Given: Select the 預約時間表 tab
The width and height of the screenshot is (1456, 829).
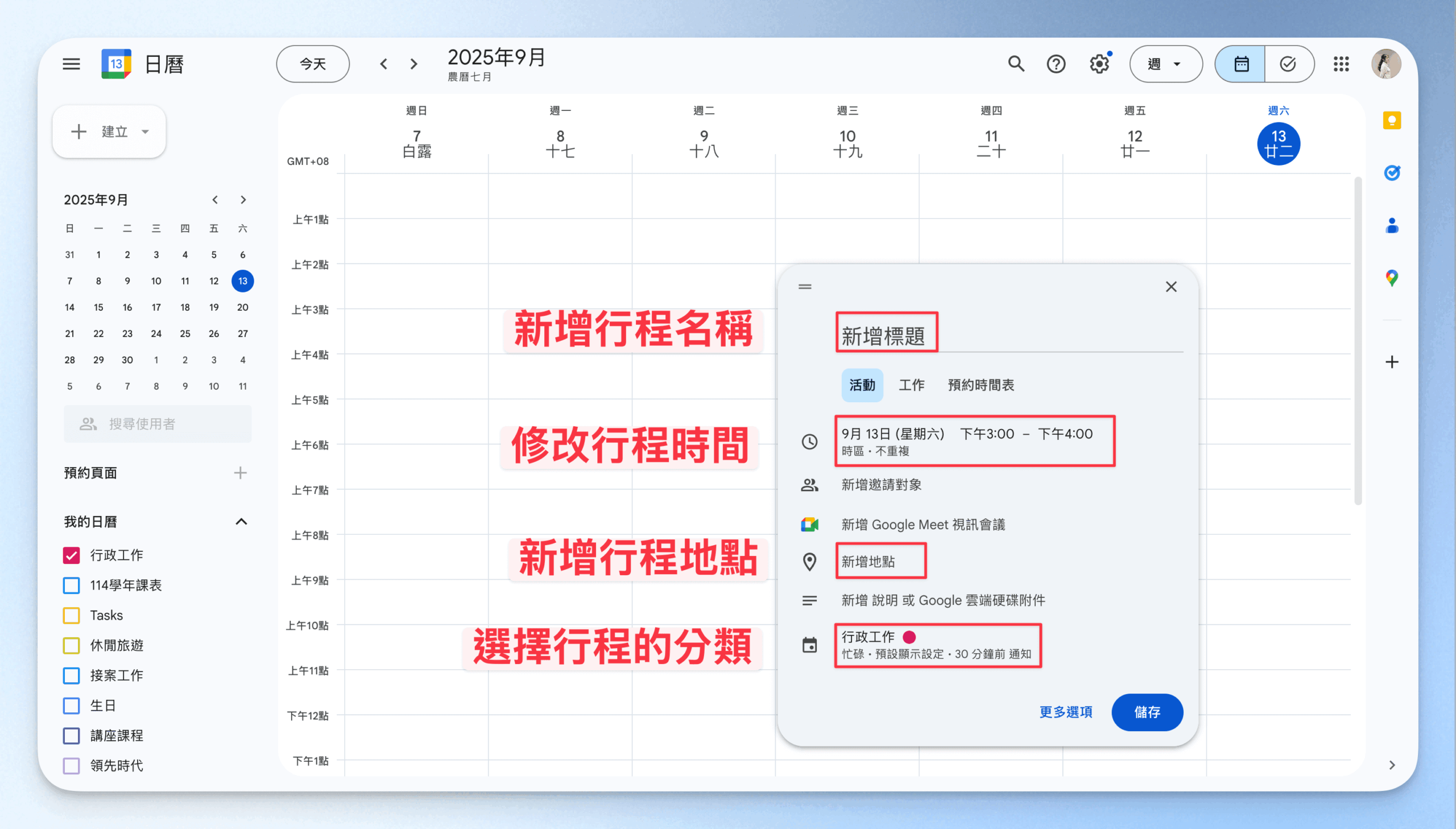Looking at the screenshot, I should pos(981,385).
